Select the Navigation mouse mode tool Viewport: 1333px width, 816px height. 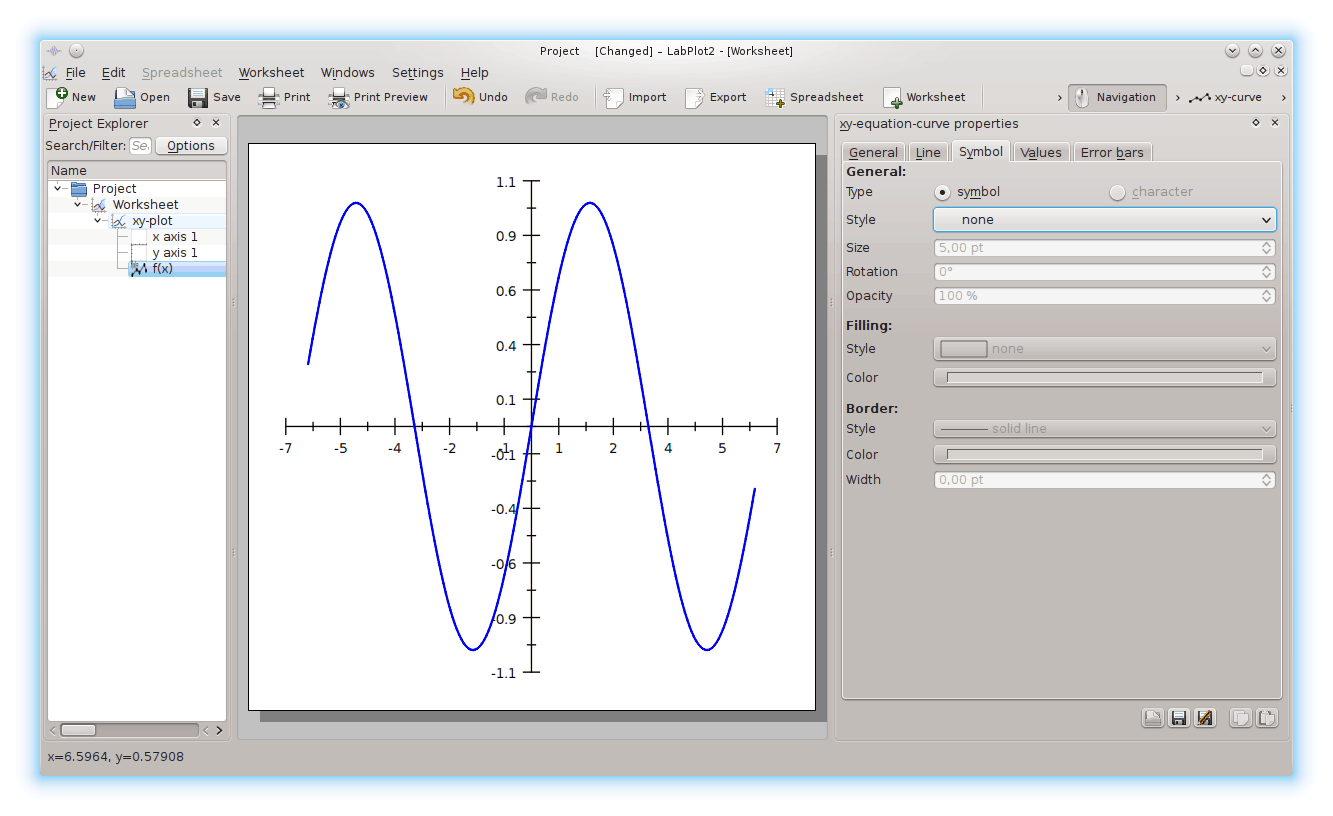click(x=1117, y=97)
